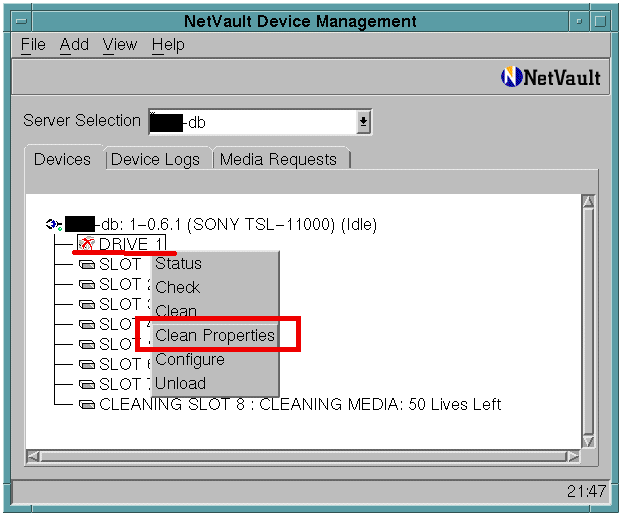Click the SLOT 2 tape icon
The height and width of the screenshot is (515, 621).
coord(87,284)
